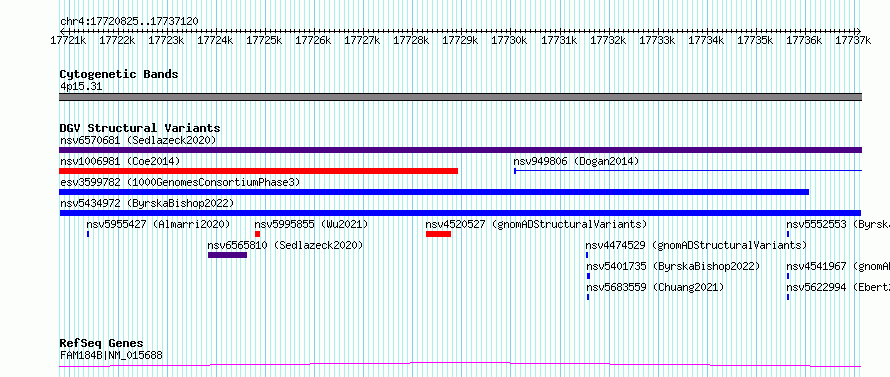This screenshot has height=377, width=890.
Task: Click the 17730k ruler tick label
Action: (509, 40)
